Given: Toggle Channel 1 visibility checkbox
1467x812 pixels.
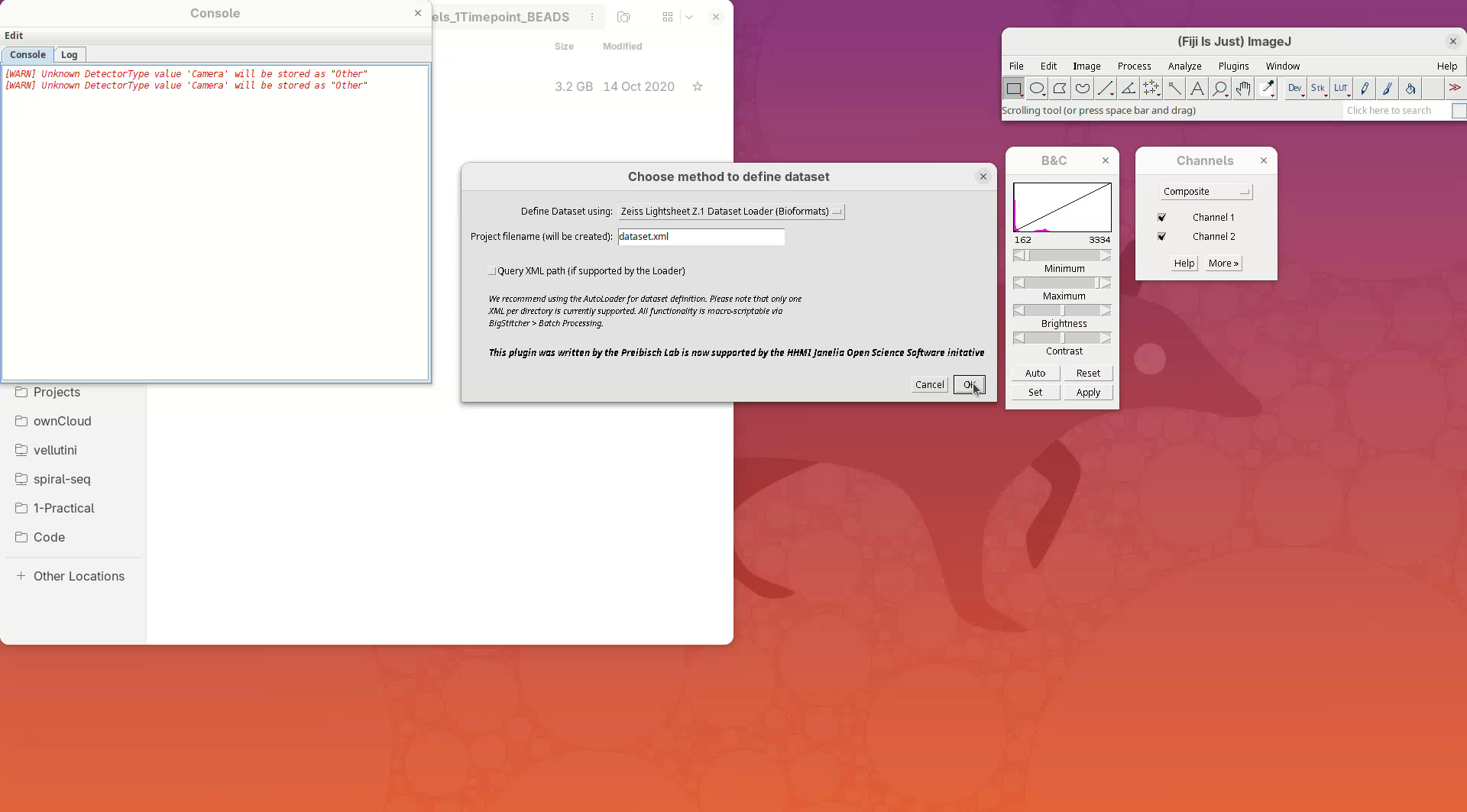Looking at the screenshot, I should coord(1161,218).
